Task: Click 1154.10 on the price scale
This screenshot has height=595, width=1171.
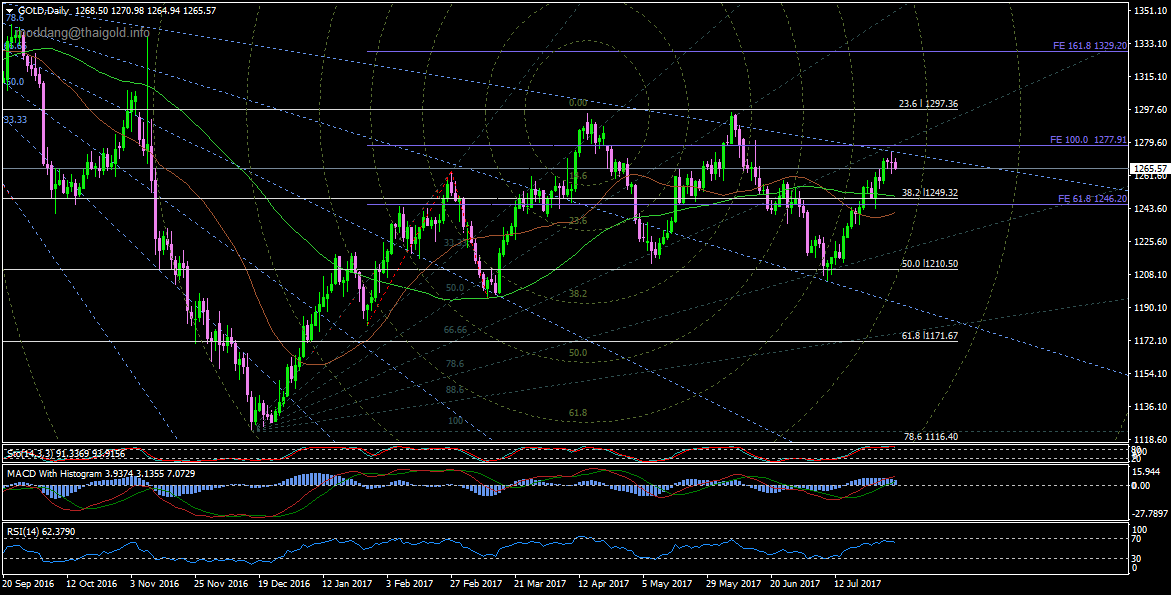Action: 1150,374
